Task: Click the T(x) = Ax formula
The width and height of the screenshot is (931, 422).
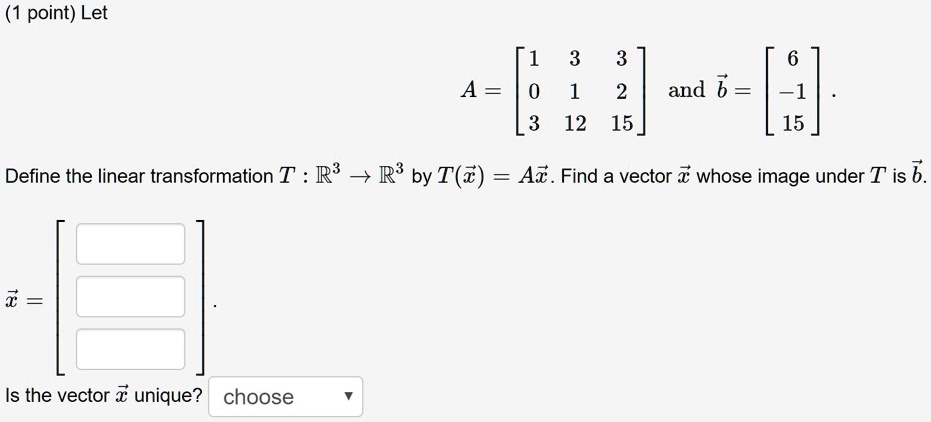Action: click(x=496, y=176)
